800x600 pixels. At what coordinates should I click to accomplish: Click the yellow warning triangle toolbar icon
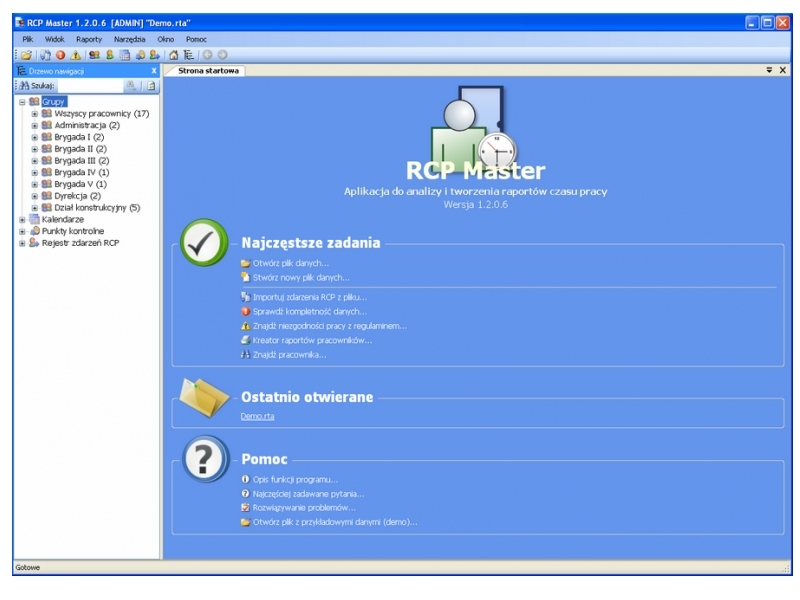75,55
